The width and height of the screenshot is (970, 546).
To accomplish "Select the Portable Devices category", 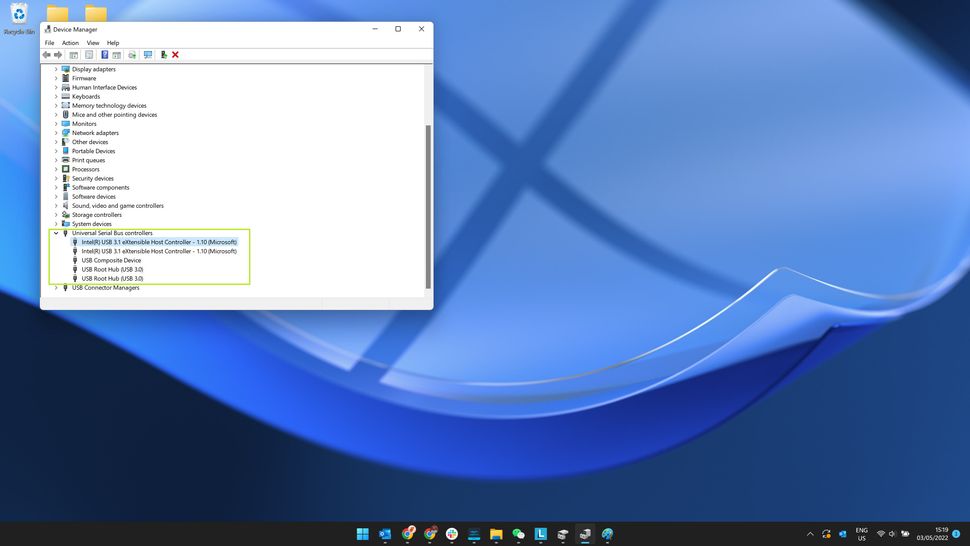I will (93, 151).
